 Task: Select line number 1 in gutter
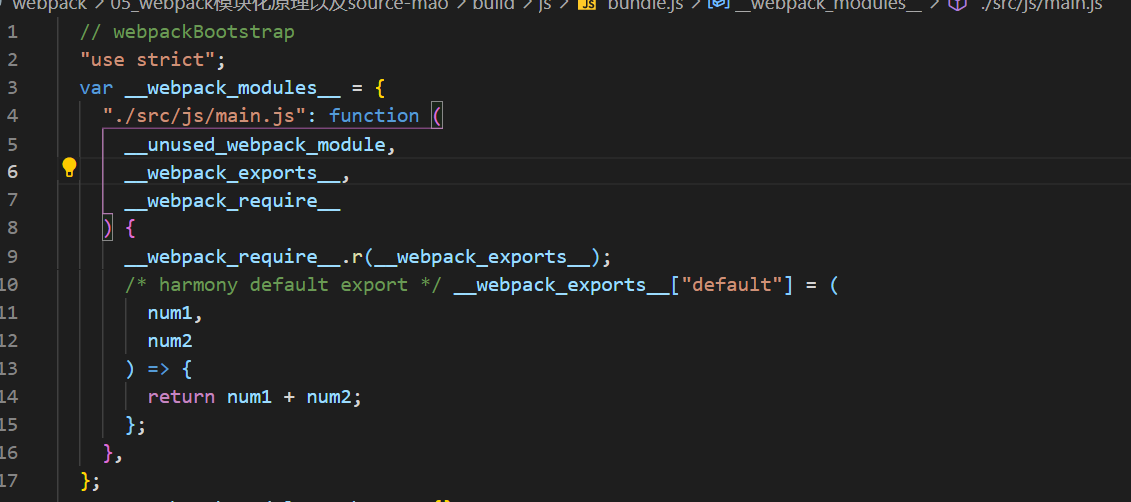[12, 32]
